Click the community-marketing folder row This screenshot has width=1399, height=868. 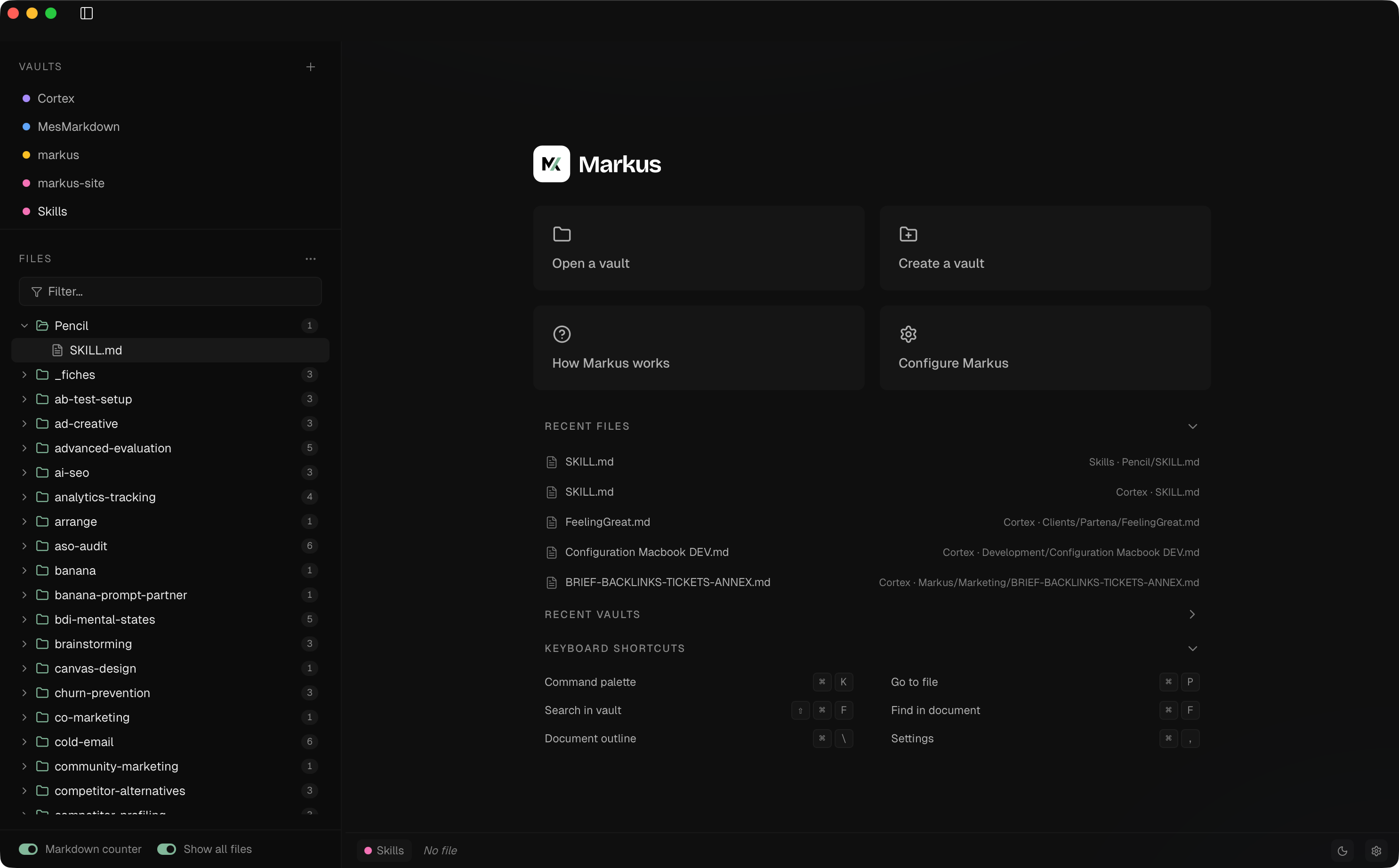tap(170, 766)
